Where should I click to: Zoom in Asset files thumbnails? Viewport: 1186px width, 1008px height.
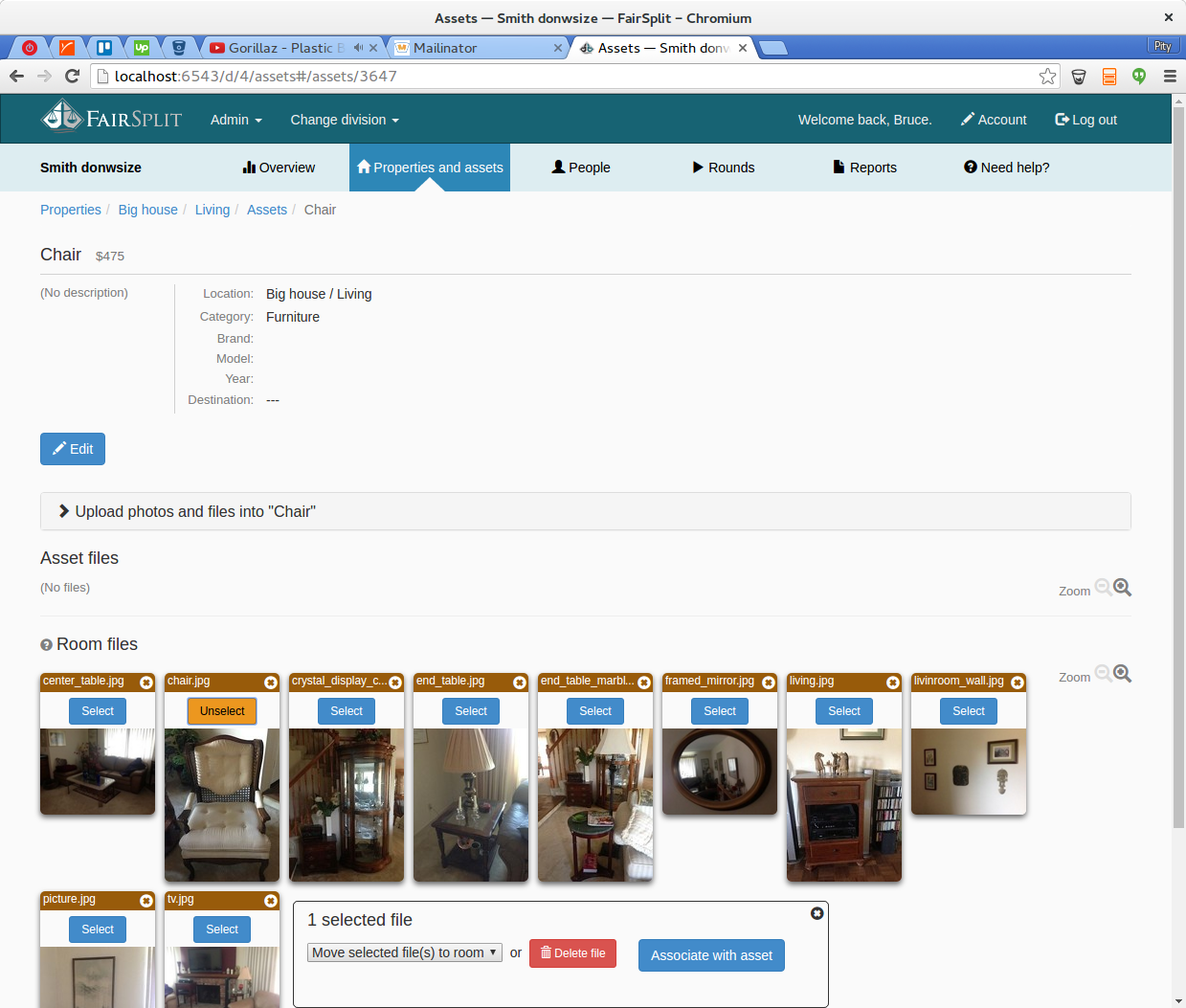pyautogui.click(x=1123, y=588)
